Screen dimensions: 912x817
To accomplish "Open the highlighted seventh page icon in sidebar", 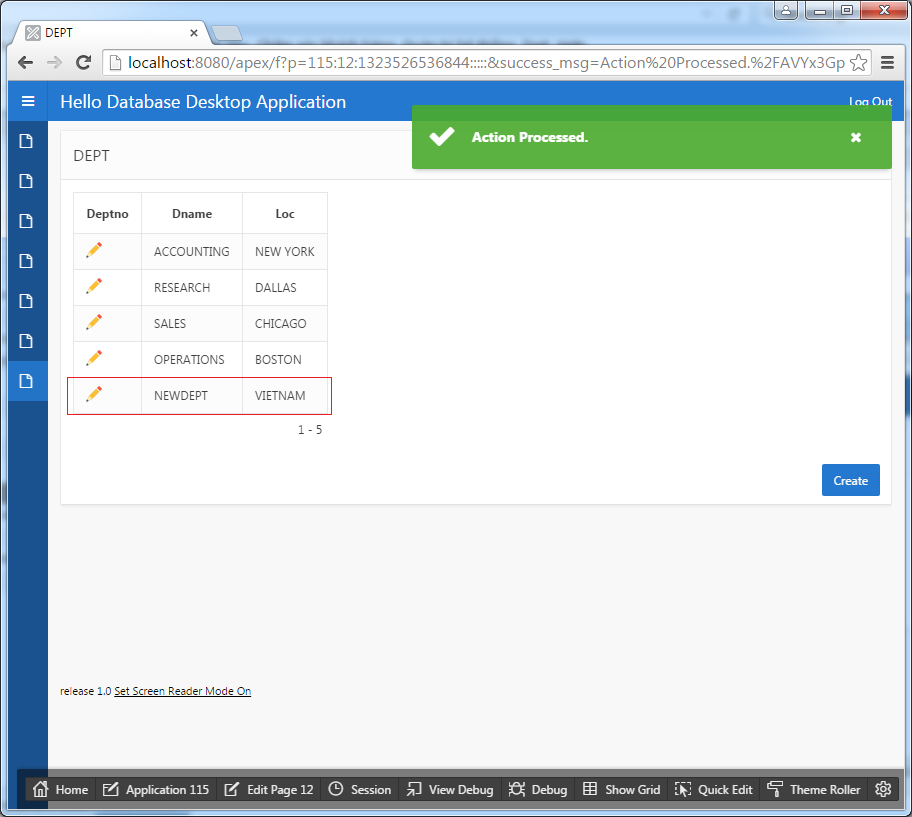I will click(26, 381).
